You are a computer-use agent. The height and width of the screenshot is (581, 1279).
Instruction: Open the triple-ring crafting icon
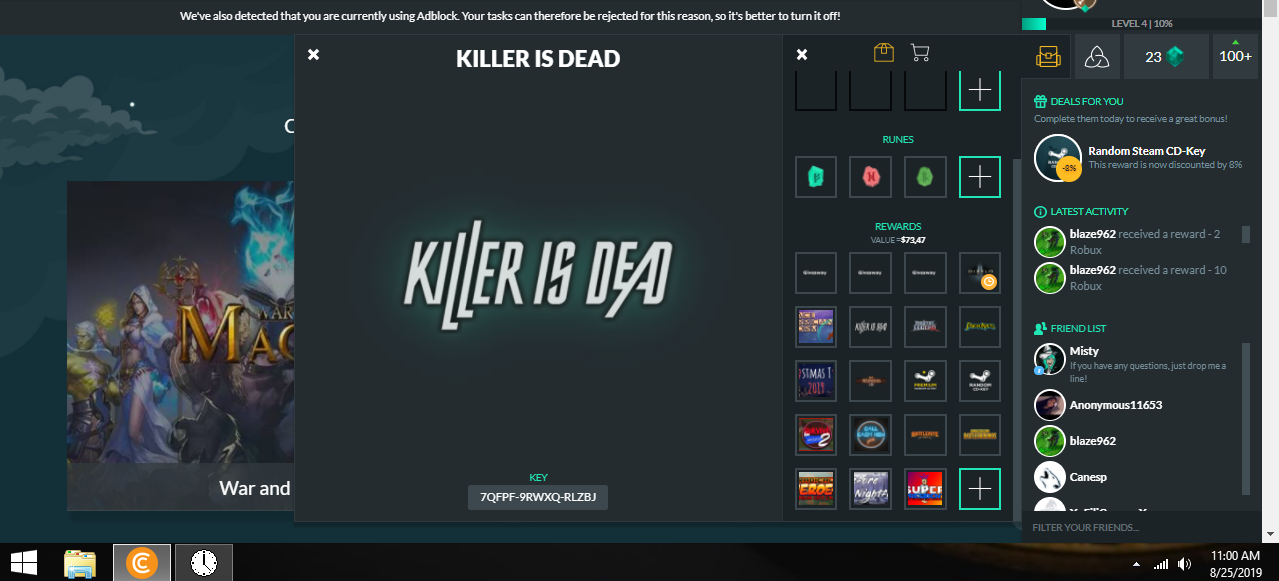tap(1097, 56)
